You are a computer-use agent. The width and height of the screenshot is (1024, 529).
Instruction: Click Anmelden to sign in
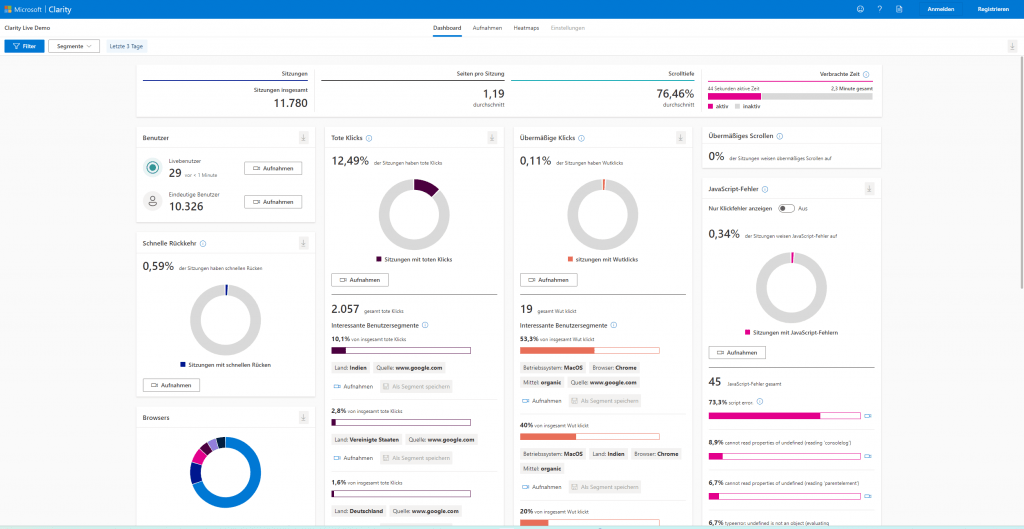tap(941, 9)
